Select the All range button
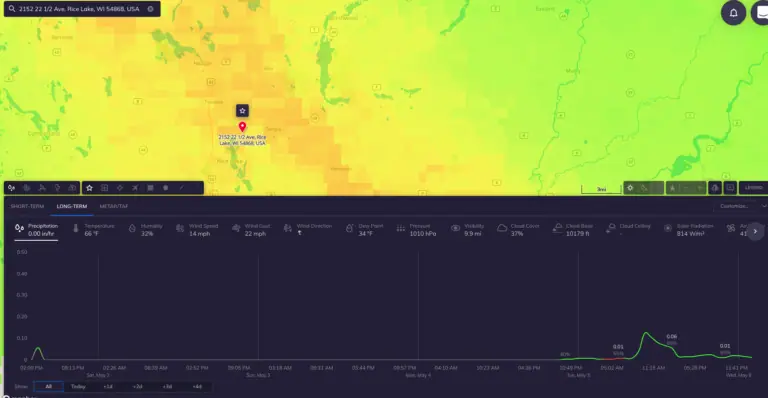Image resolution: width=768 pixels, height=398 pixels. (x=48, y=386)
